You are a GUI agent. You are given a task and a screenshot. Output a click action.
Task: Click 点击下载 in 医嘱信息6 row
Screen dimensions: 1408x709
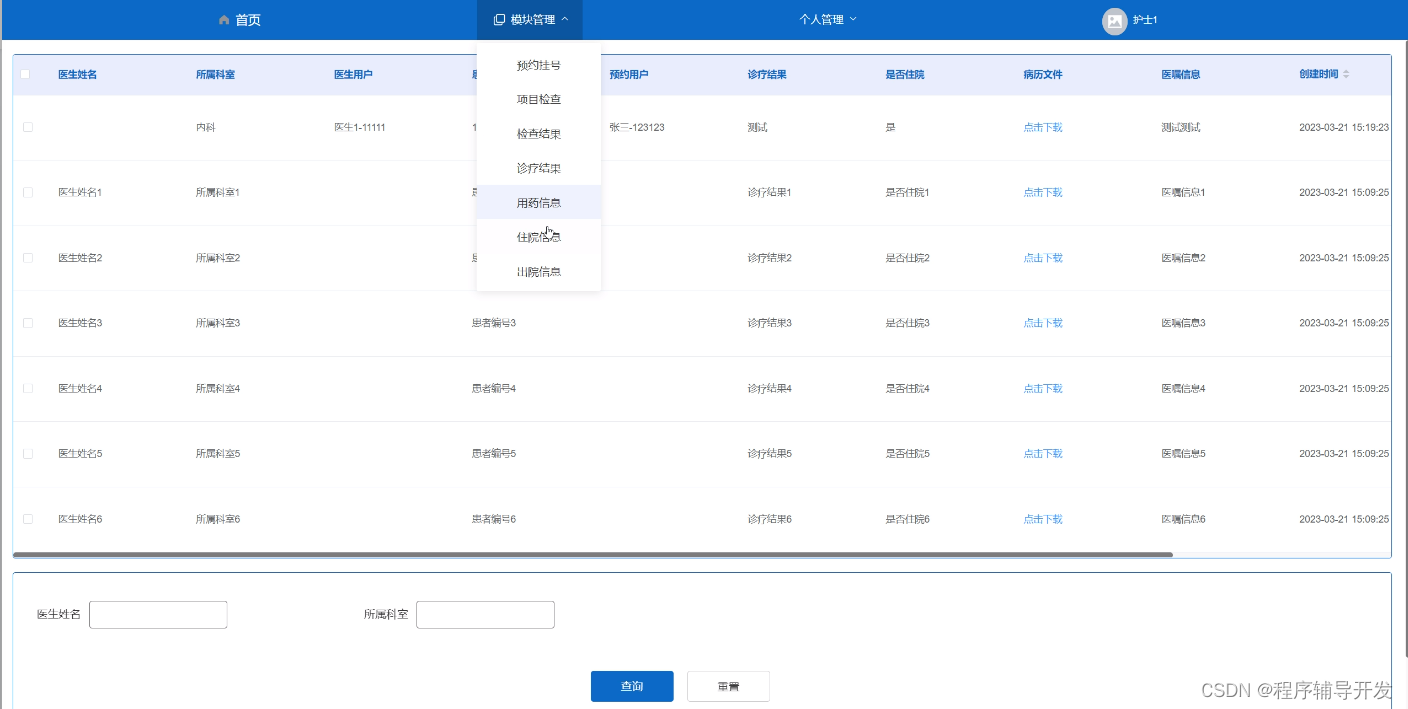coord(1043,519)
